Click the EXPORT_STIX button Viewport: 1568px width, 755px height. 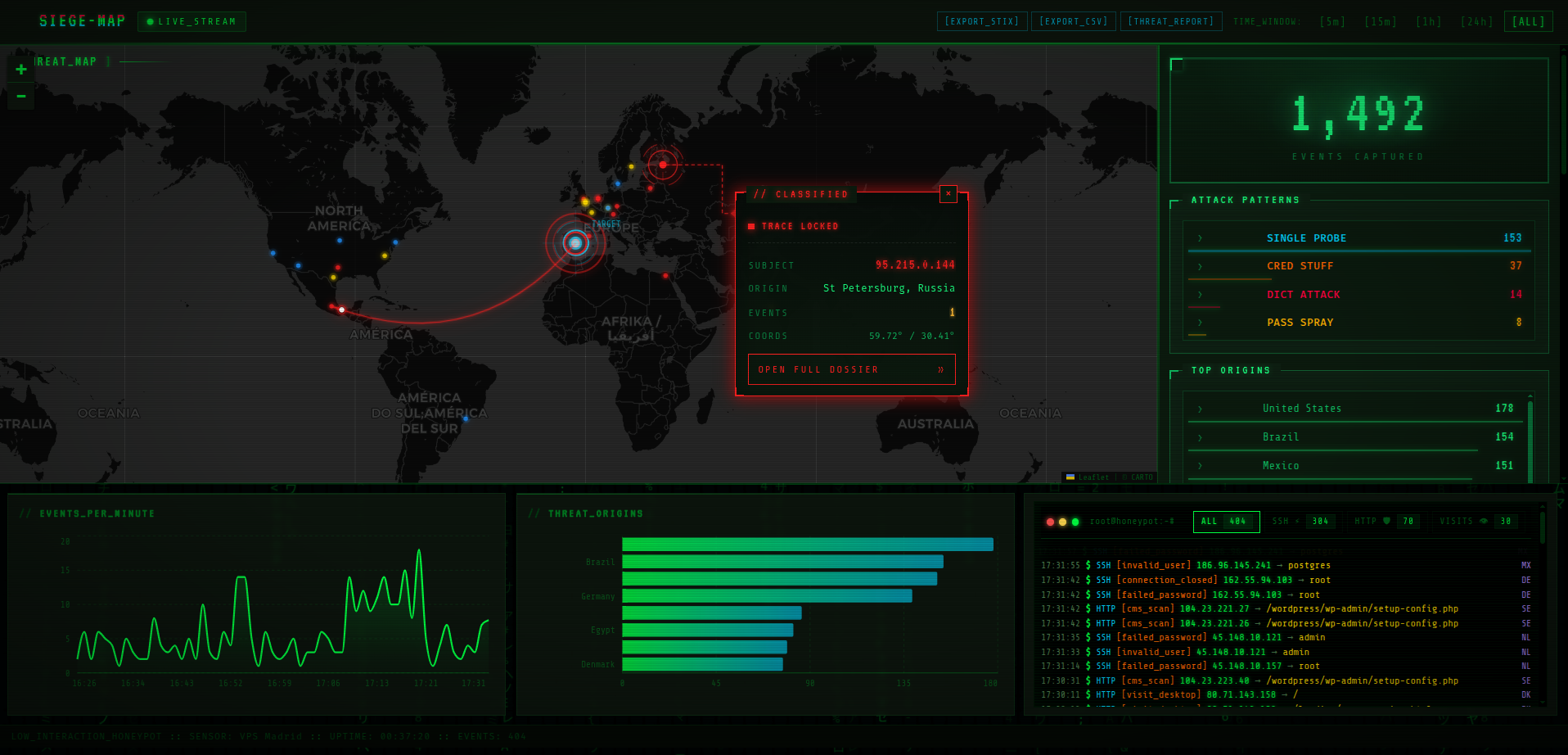coord(982,21)
